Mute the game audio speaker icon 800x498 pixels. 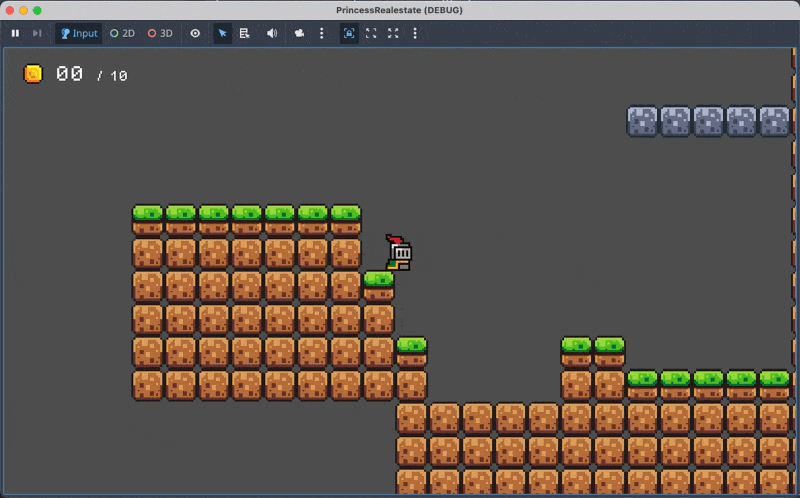pos(272,33)
